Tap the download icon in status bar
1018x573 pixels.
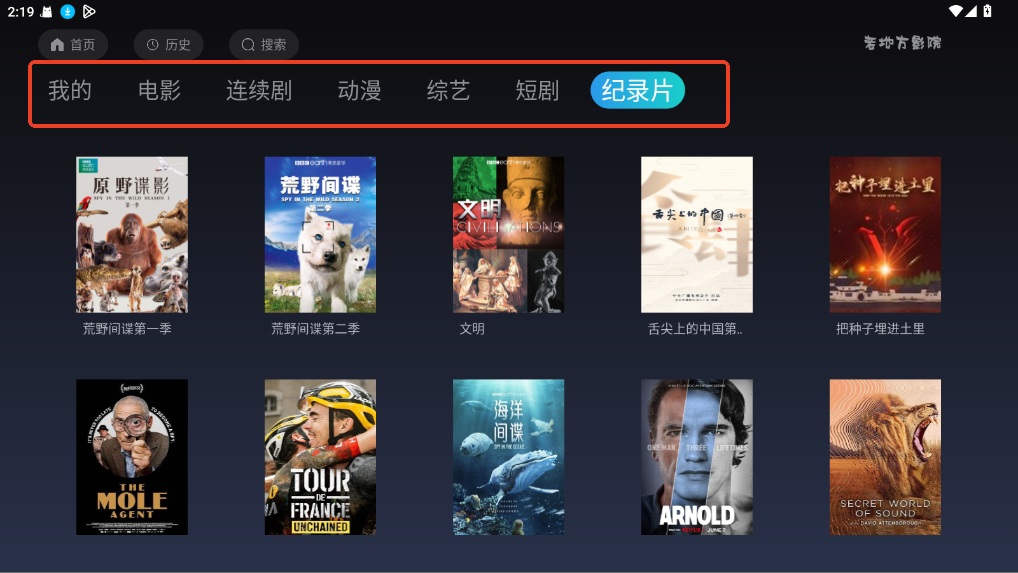point(68,11)
